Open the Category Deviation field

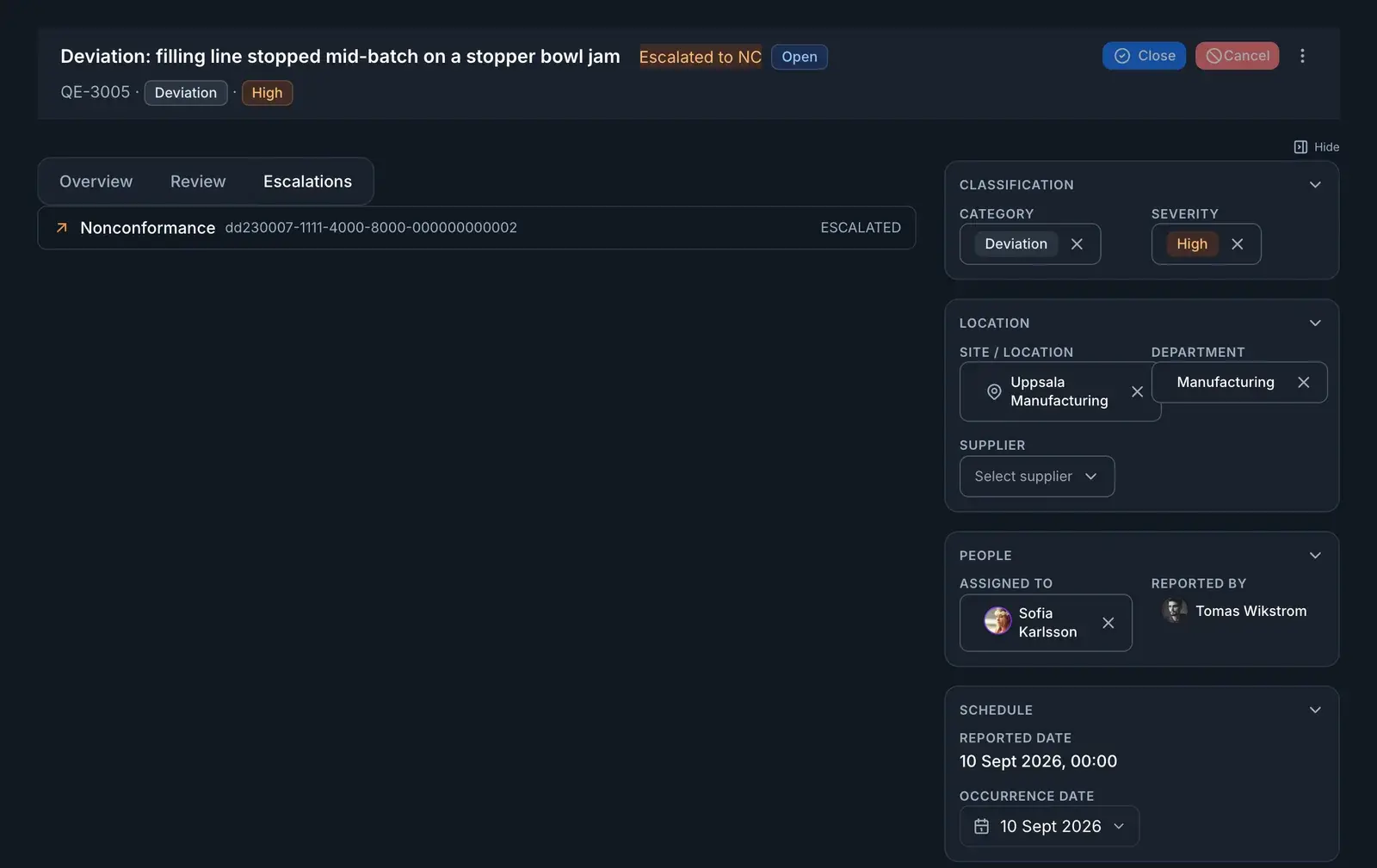1030,244
